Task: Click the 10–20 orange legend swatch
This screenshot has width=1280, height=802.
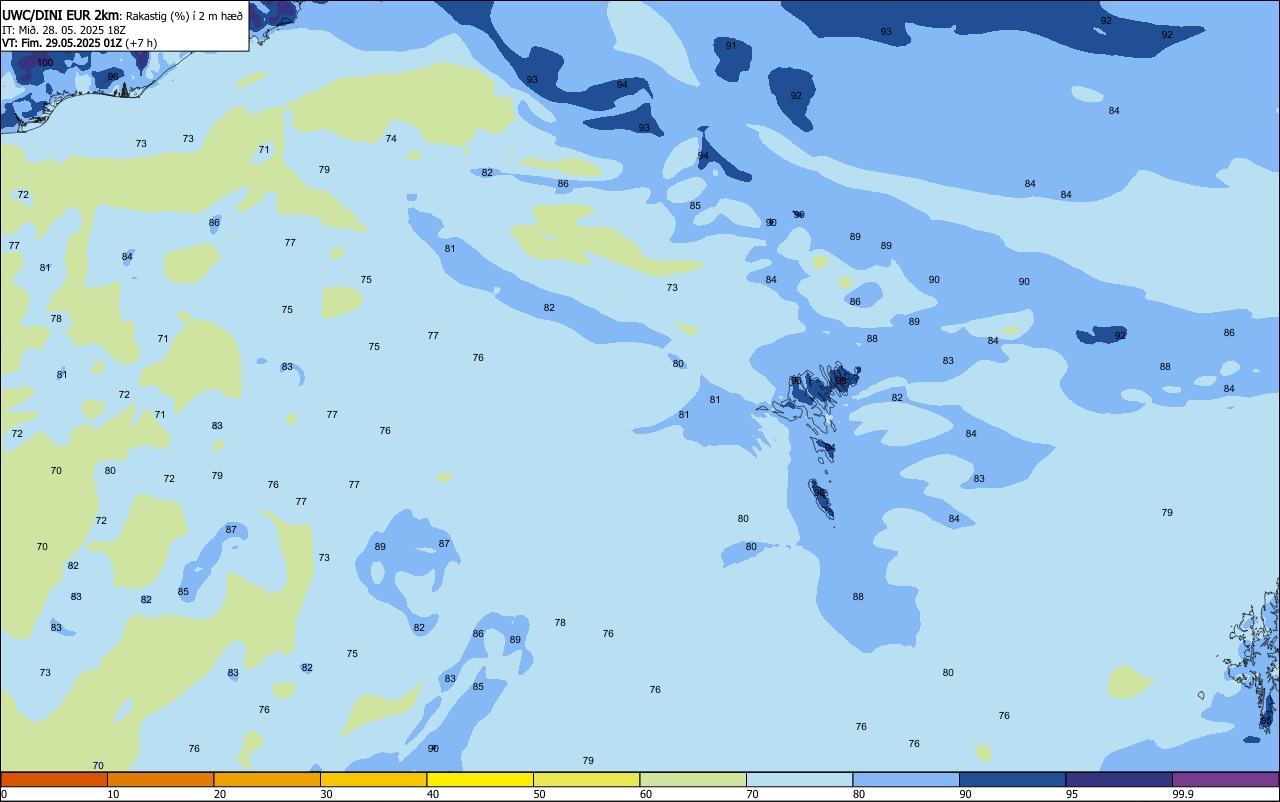Action: tap(160, 779)
